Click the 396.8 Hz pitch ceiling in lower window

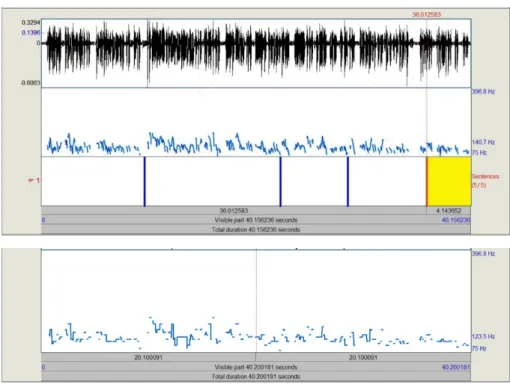coord(483,254)
